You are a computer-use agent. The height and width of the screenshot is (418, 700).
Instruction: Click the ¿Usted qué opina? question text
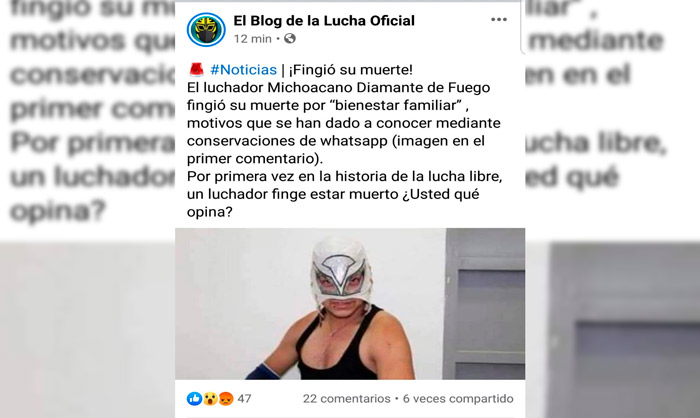(x=333, y=203)
